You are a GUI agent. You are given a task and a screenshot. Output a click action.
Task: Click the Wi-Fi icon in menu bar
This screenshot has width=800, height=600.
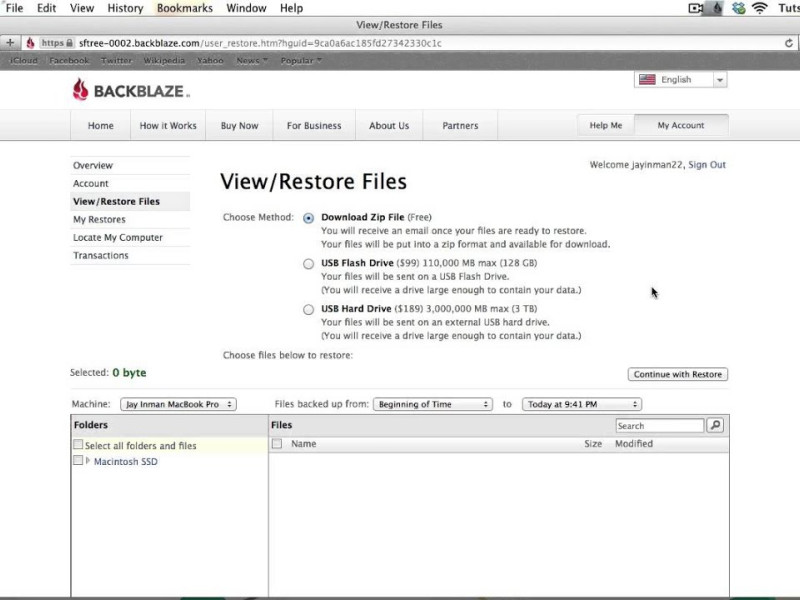click(760, 8)
